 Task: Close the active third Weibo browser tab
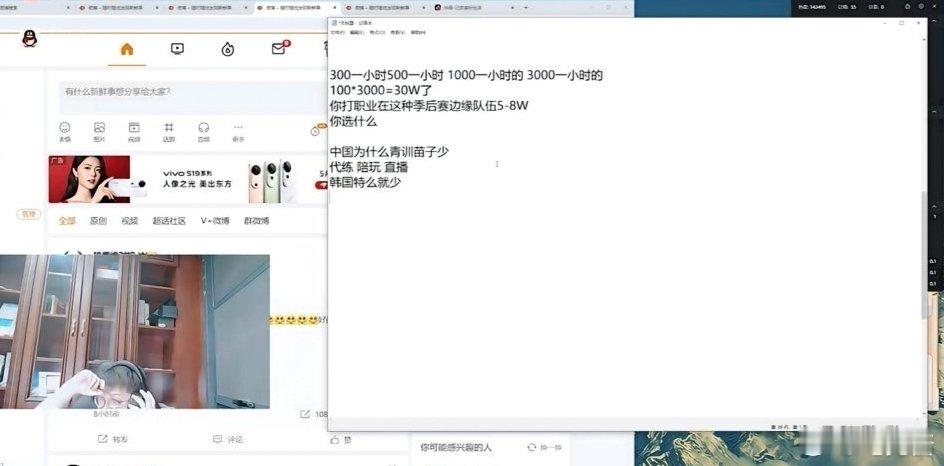[335, 8]
